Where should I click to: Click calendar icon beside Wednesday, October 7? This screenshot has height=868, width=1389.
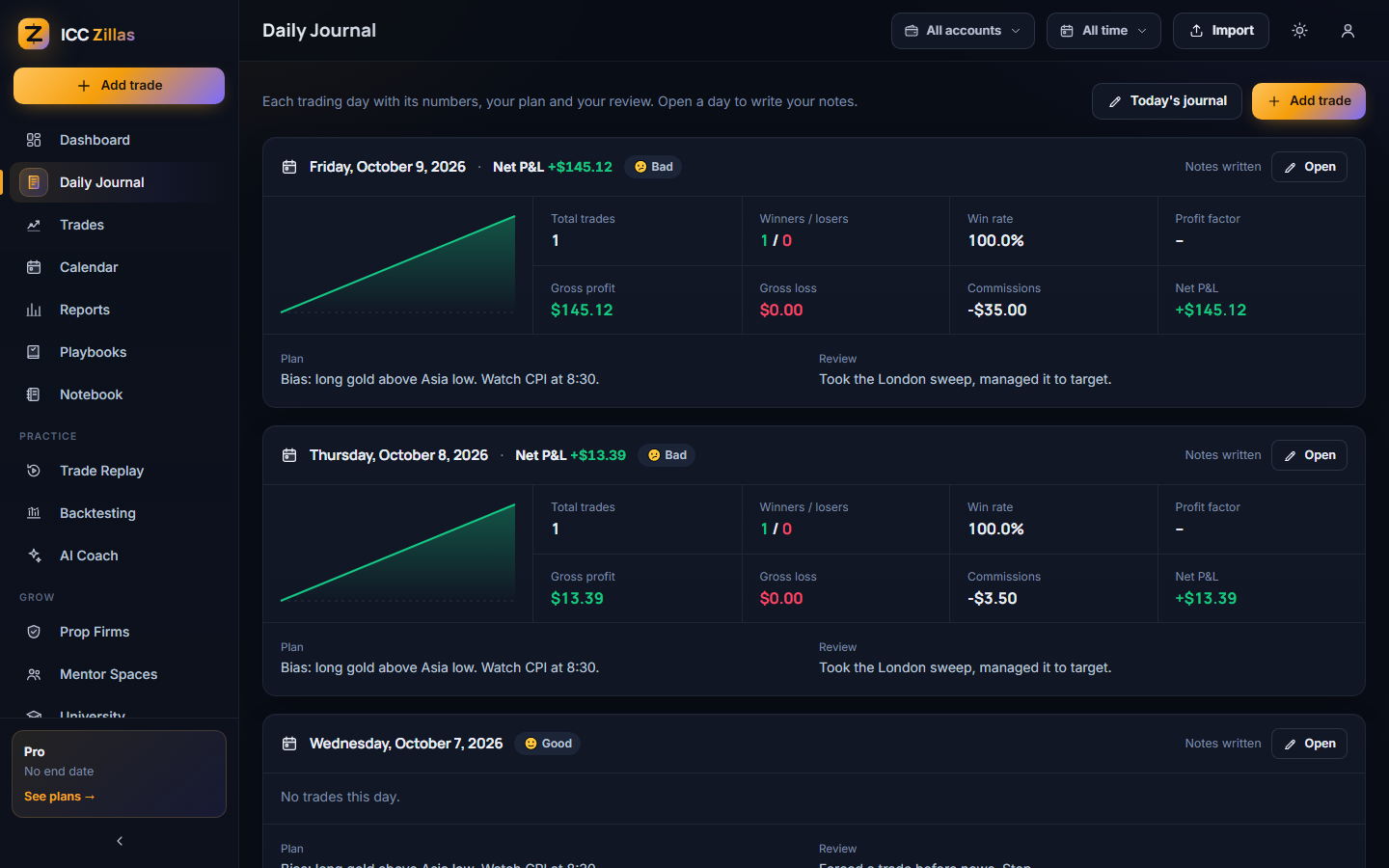(289, 744)
